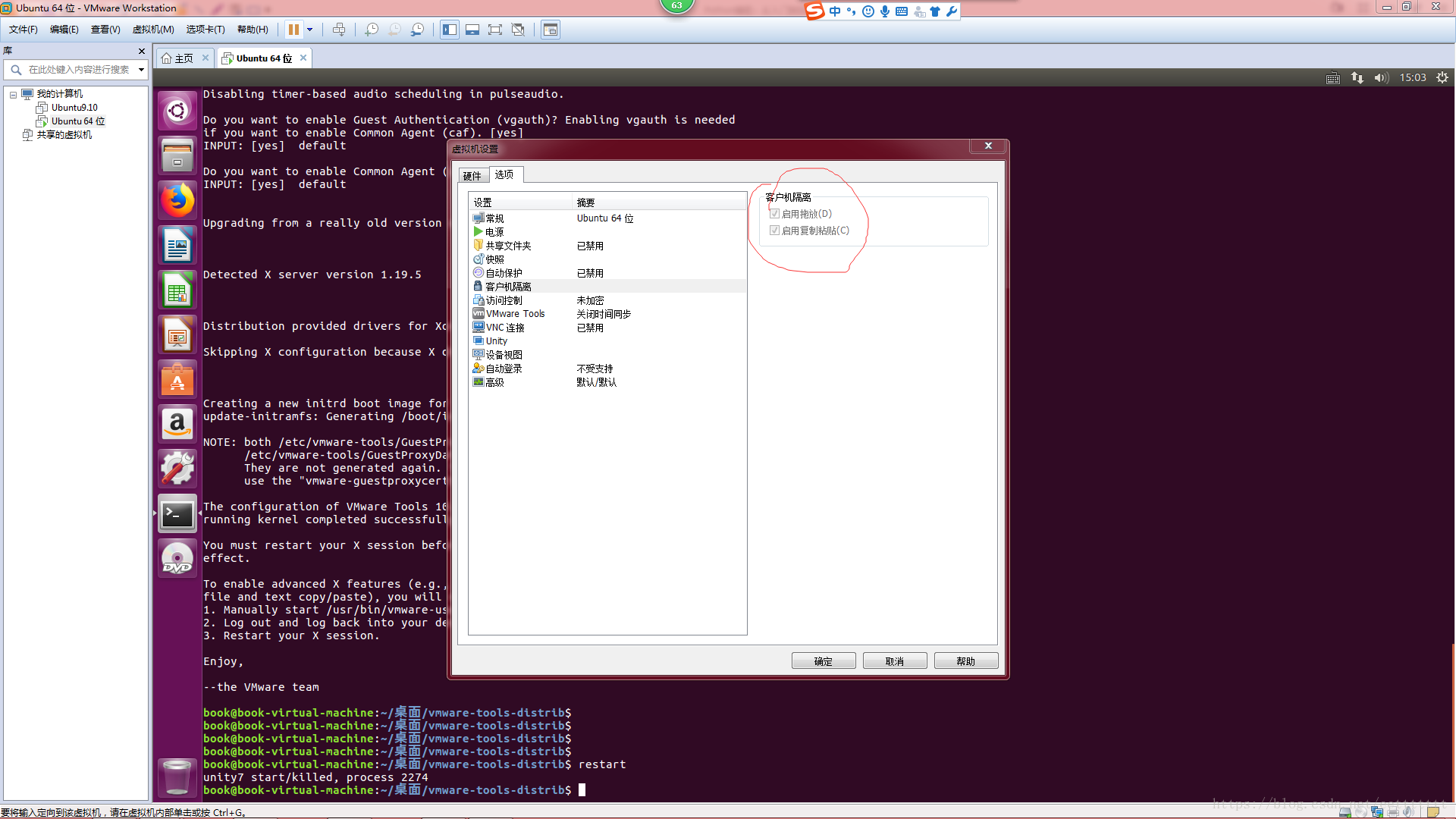Open the 文件(F) menu
Viewport: 1456px width, 819px height.
(24, 30)
